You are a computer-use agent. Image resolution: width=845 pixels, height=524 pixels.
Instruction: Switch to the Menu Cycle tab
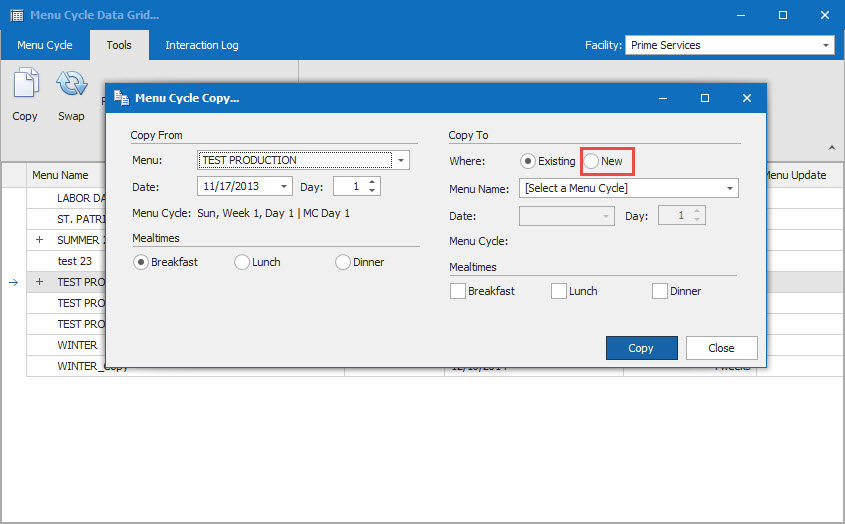(x=45, y=45)
